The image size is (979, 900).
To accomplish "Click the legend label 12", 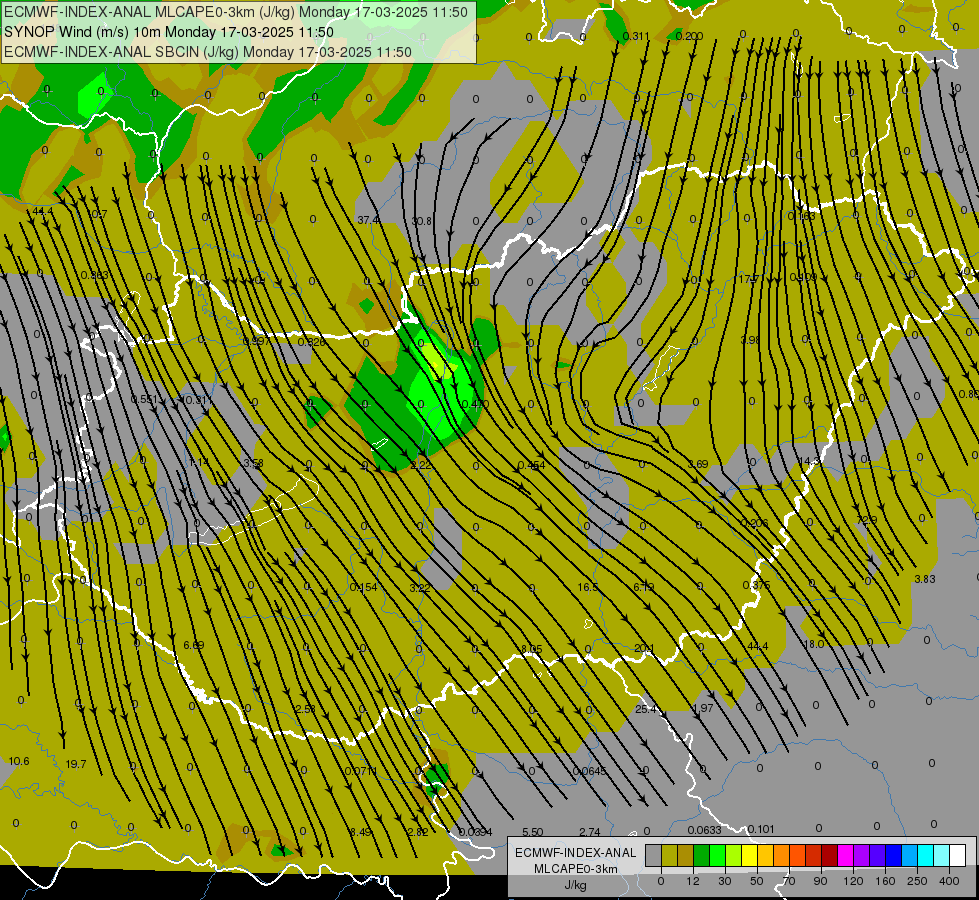I will coord(692,881).
